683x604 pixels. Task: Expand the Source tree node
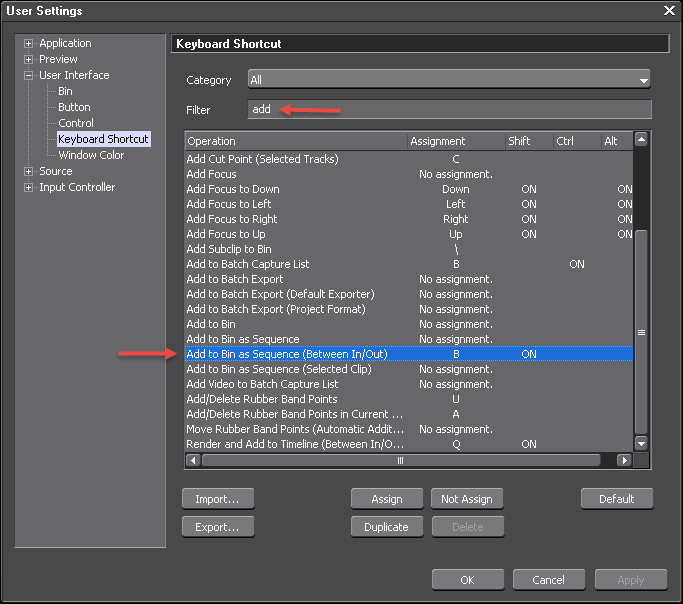coord(29,172)
